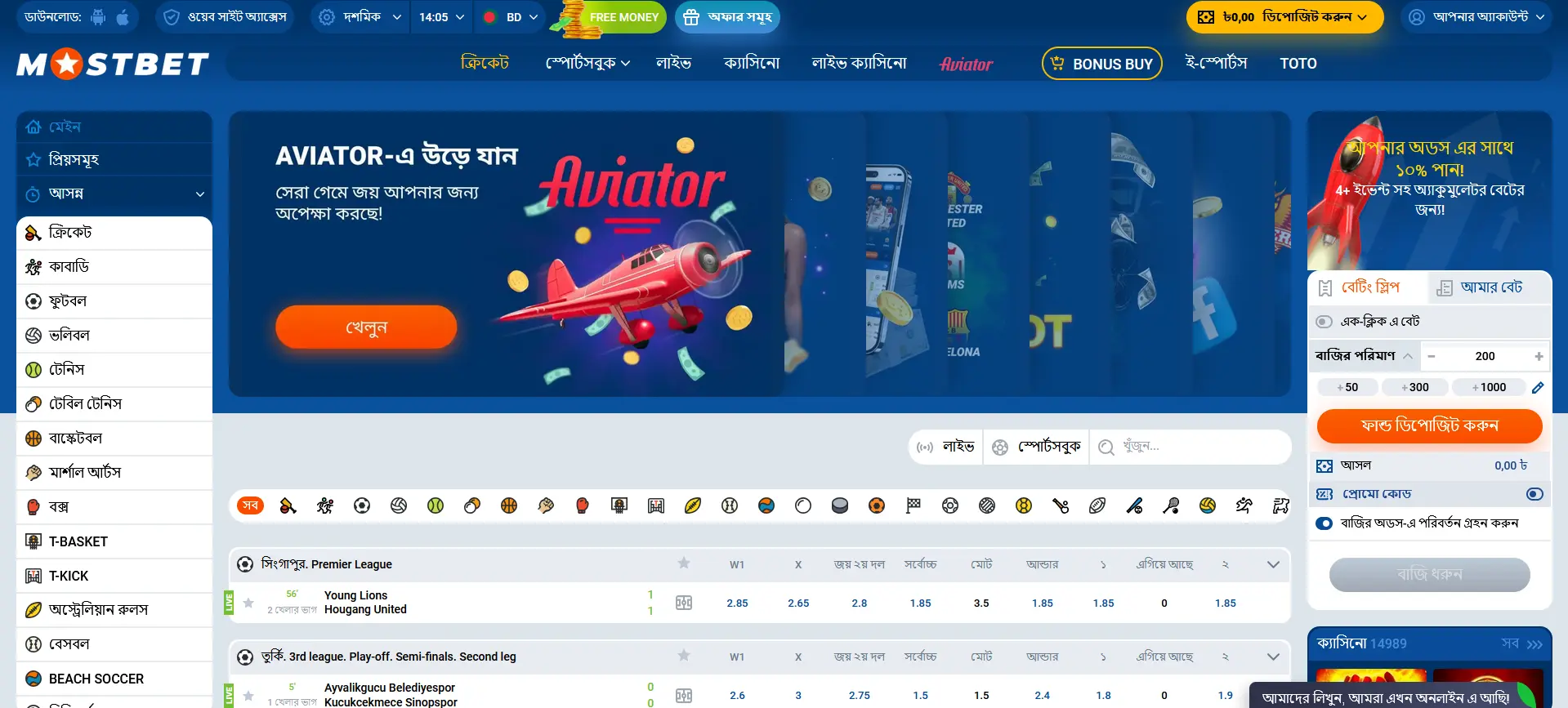Image resolution: width=1568 pixels, height=708 pixels.
Task: Star the Singapore Premier League as favorite
Action: [x=684, y=563]
